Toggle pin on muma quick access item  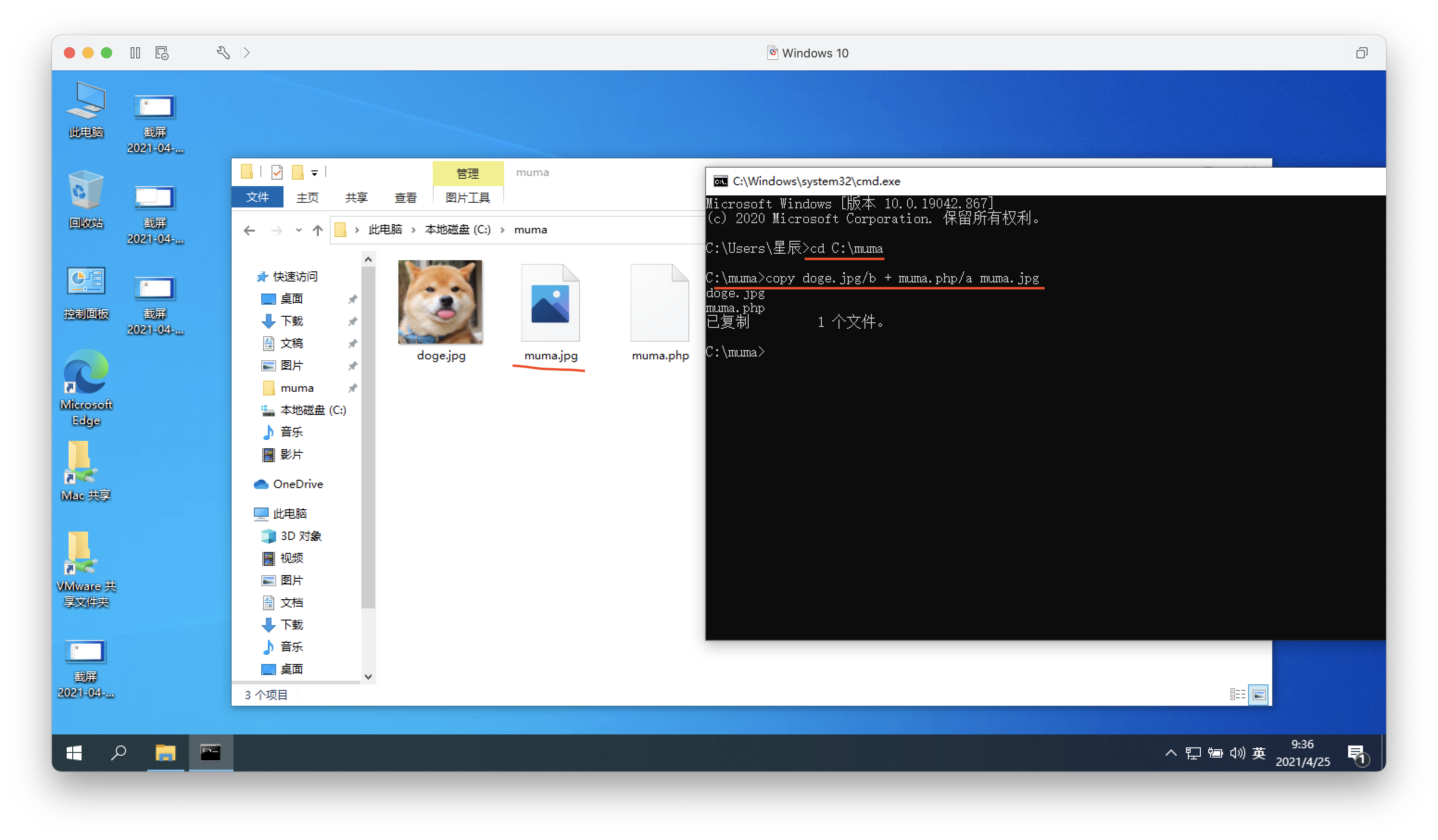(x=353, y=388)
